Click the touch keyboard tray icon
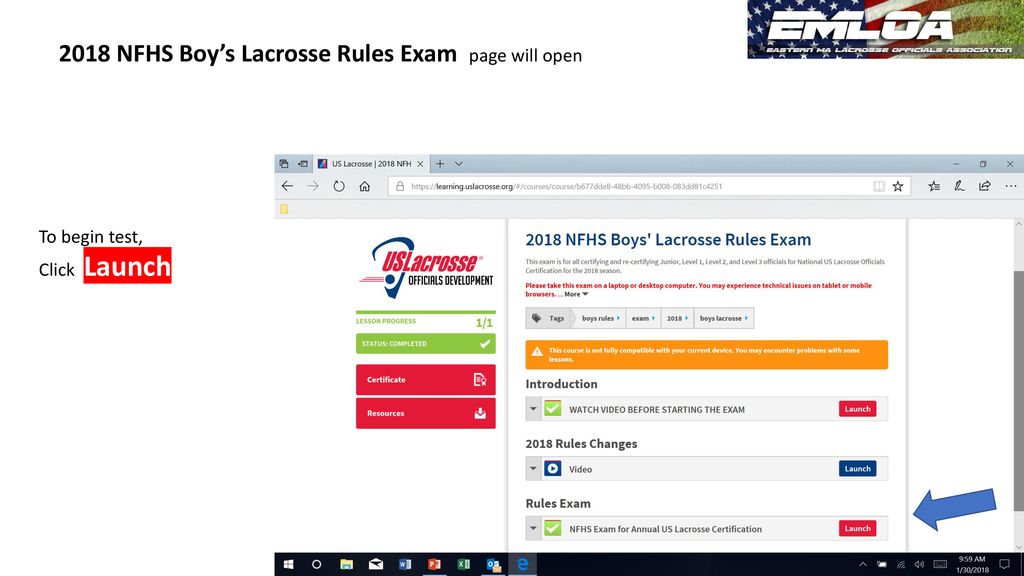 point(940,564)
